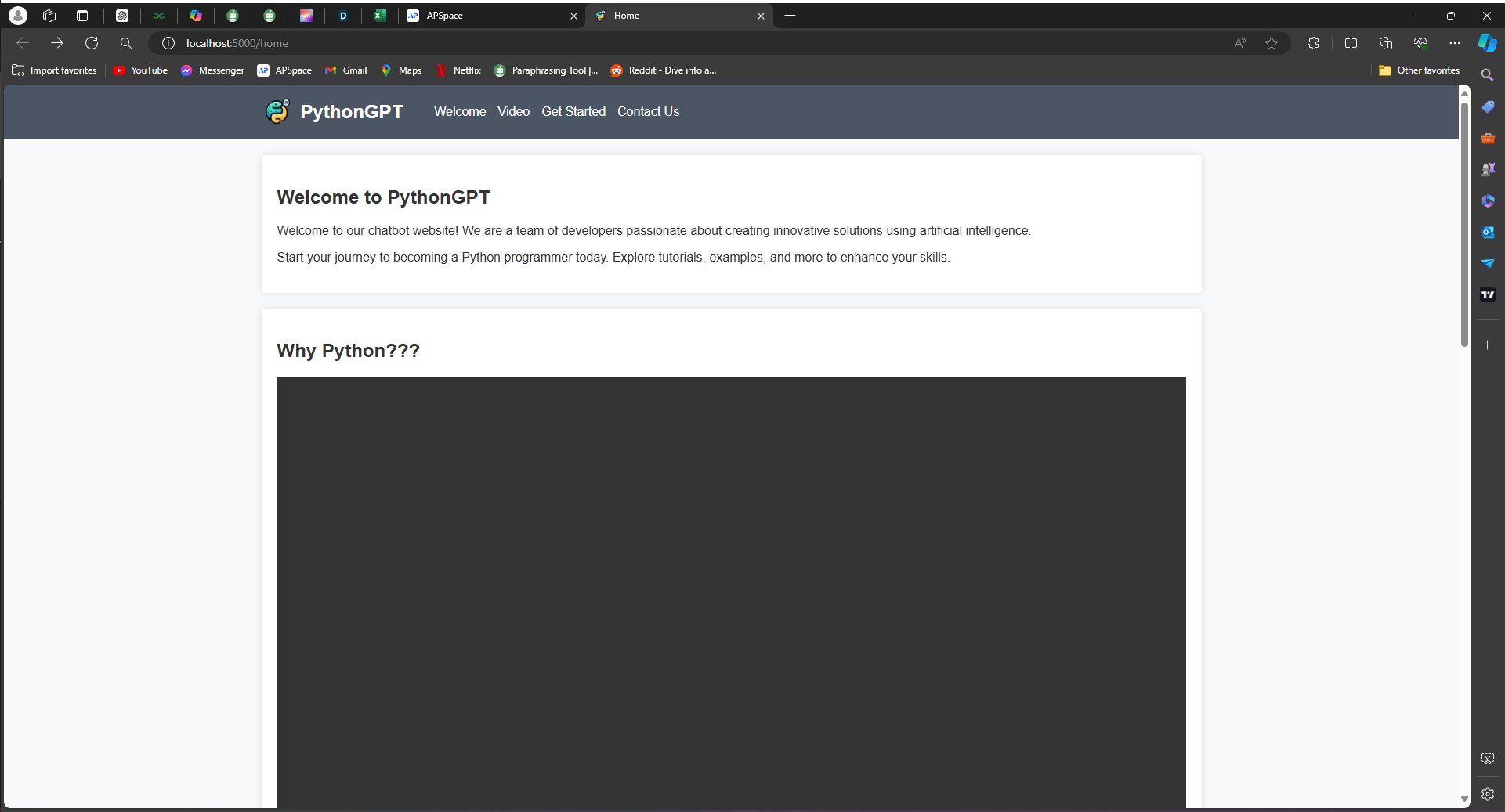
Task: Open the Extensions menu
Action: coord(1314,43)
